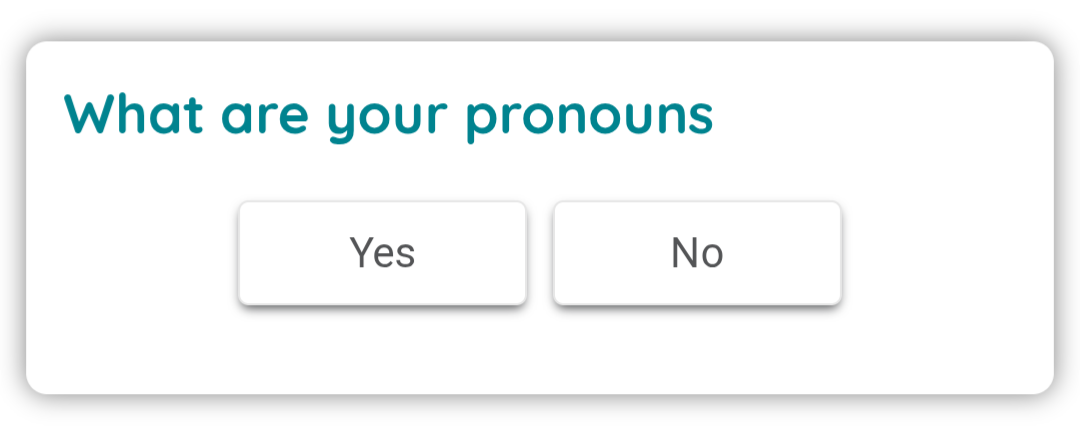1080x439 pixels.
Task: Decline by selecting No
Action: 697,253
